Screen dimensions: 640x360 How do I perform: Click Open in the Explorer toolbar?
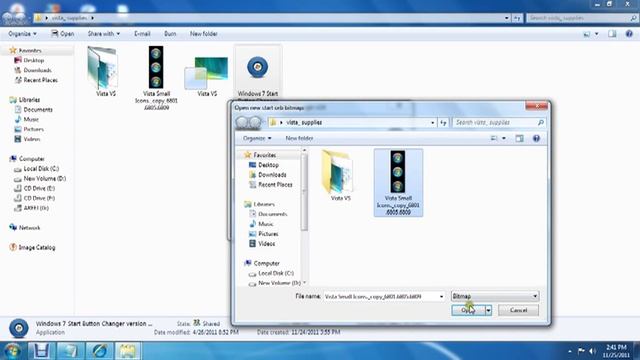pyautogui.click(x=62, y=34)
